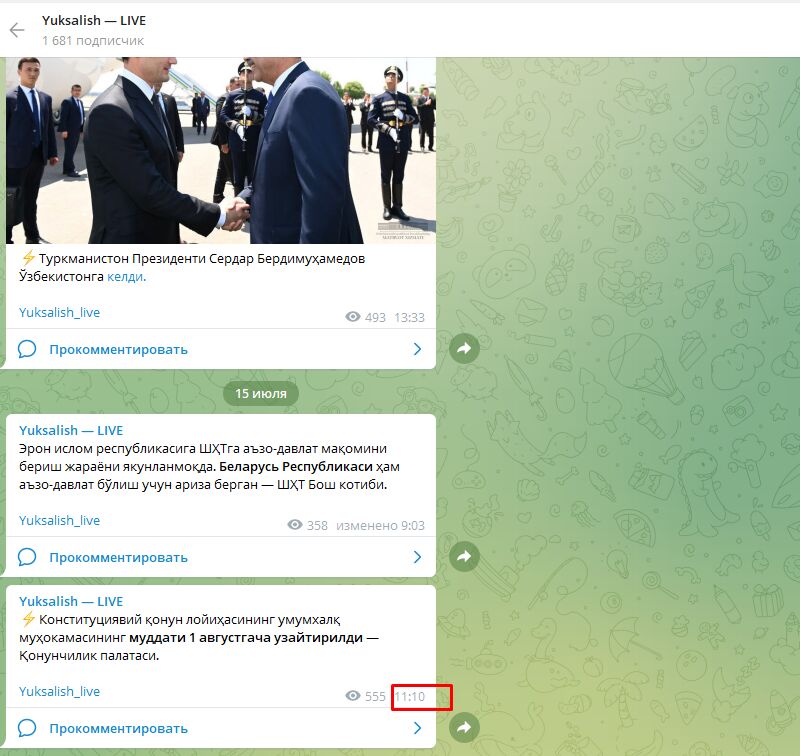Viewport: 800px width, 756px height.
Task: Expand comments chevron on the 9:03 post
Action: pyautogui.click(x=417, y=557)
